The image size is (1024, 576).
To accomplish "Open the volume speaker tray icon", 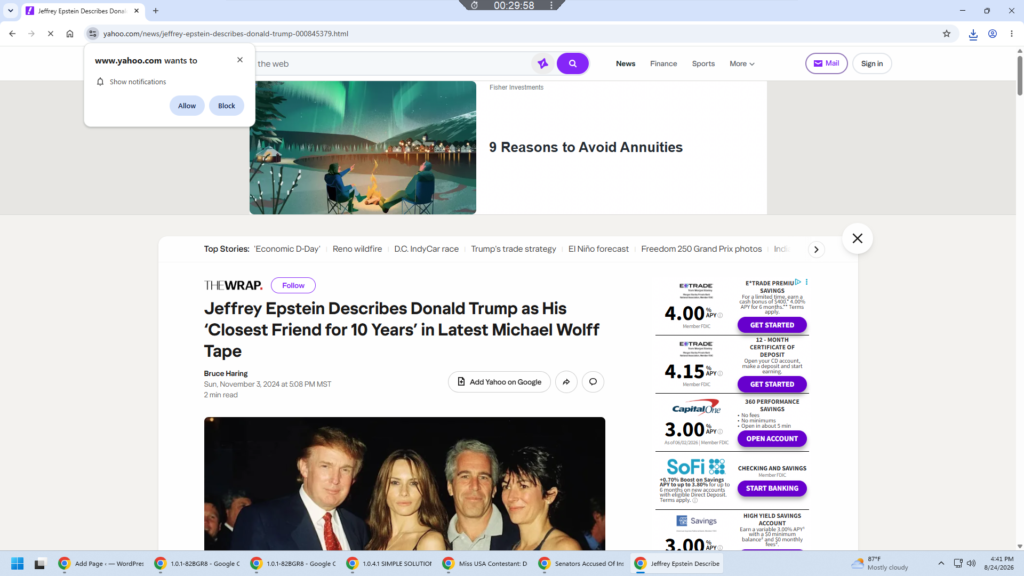I will (x=971, y=563).
